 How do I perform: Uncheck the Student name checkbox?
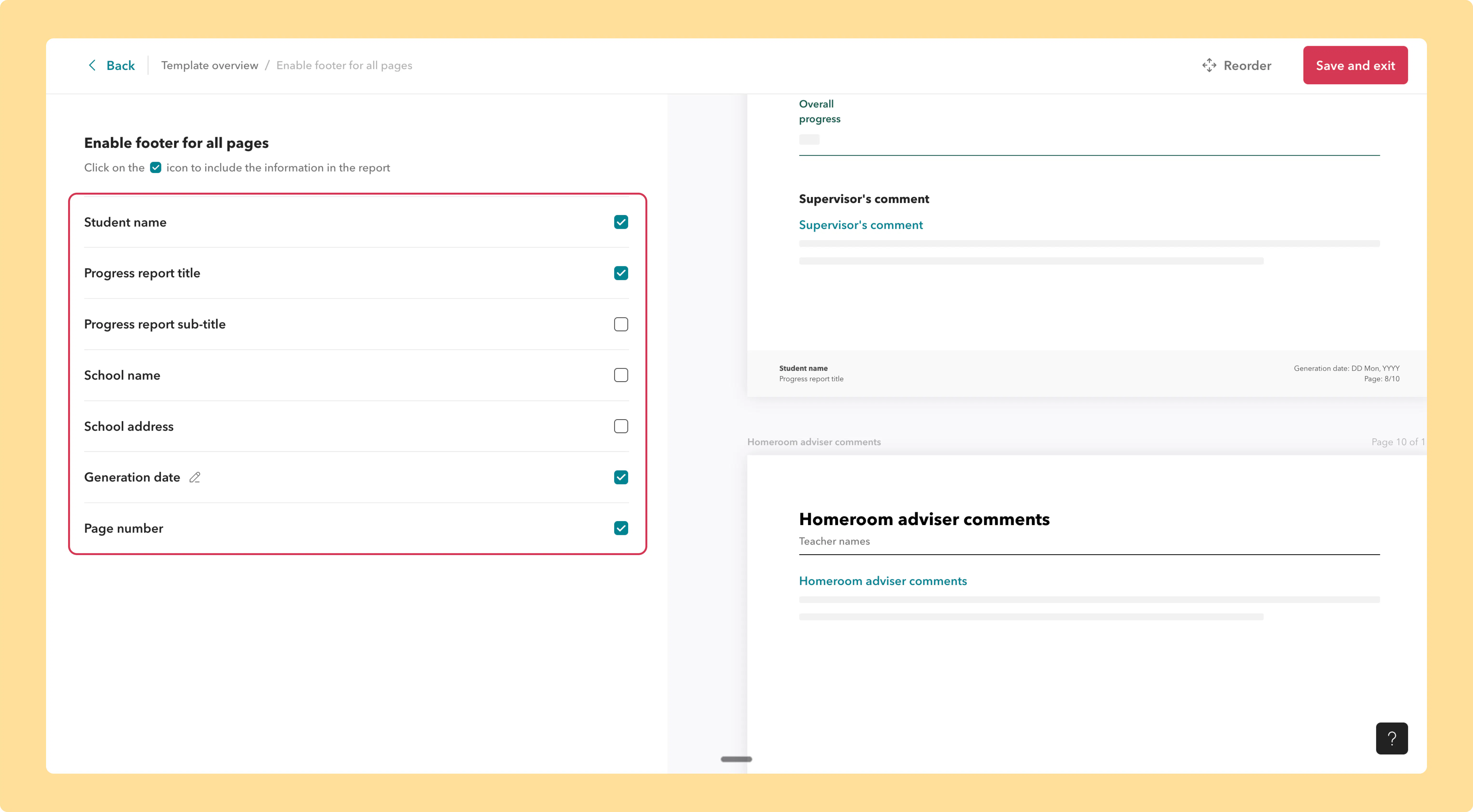(x=621, y=222)
